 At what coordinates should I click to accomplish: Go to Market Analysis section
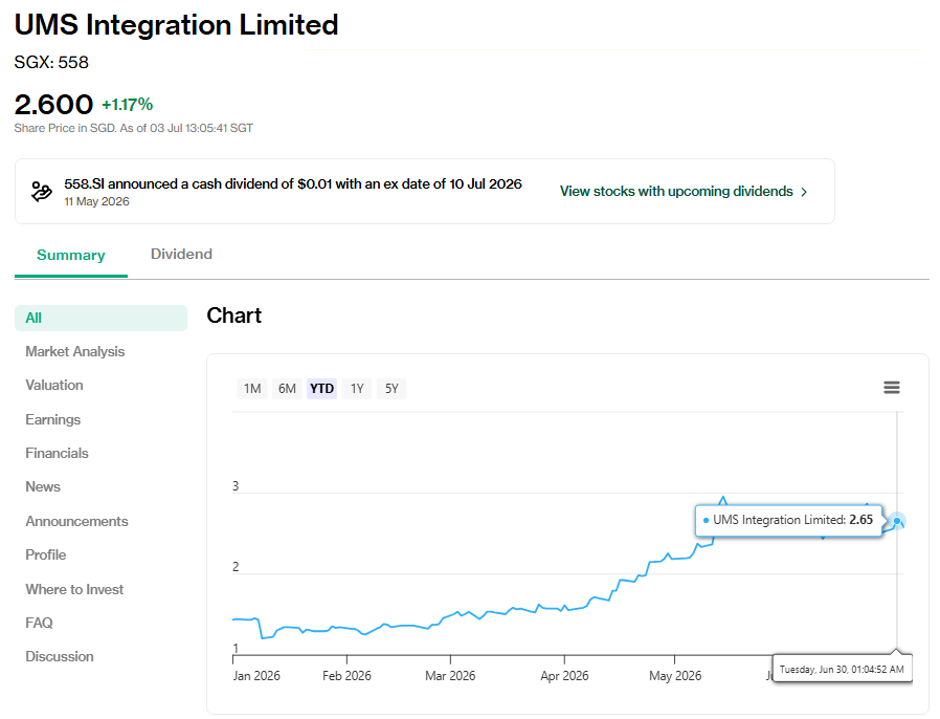click(x=75, y=351)
